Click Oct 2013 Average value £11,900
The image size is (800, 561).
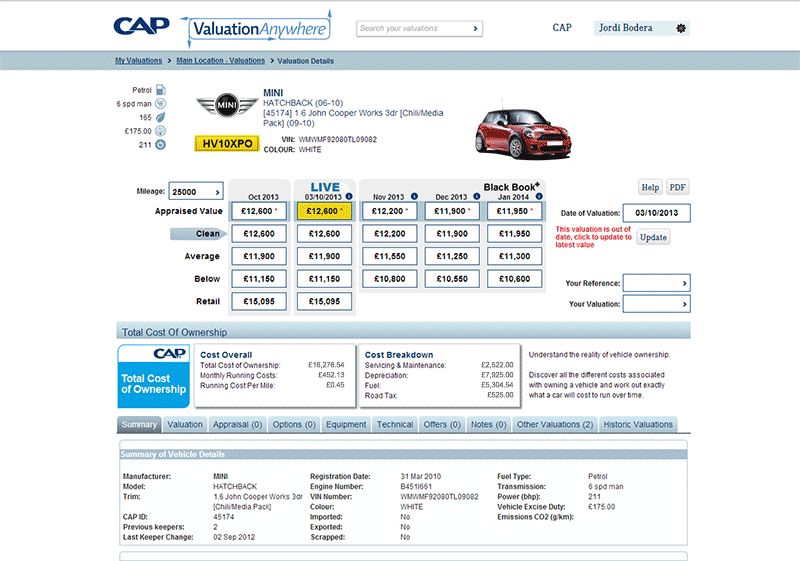point(259,256)
